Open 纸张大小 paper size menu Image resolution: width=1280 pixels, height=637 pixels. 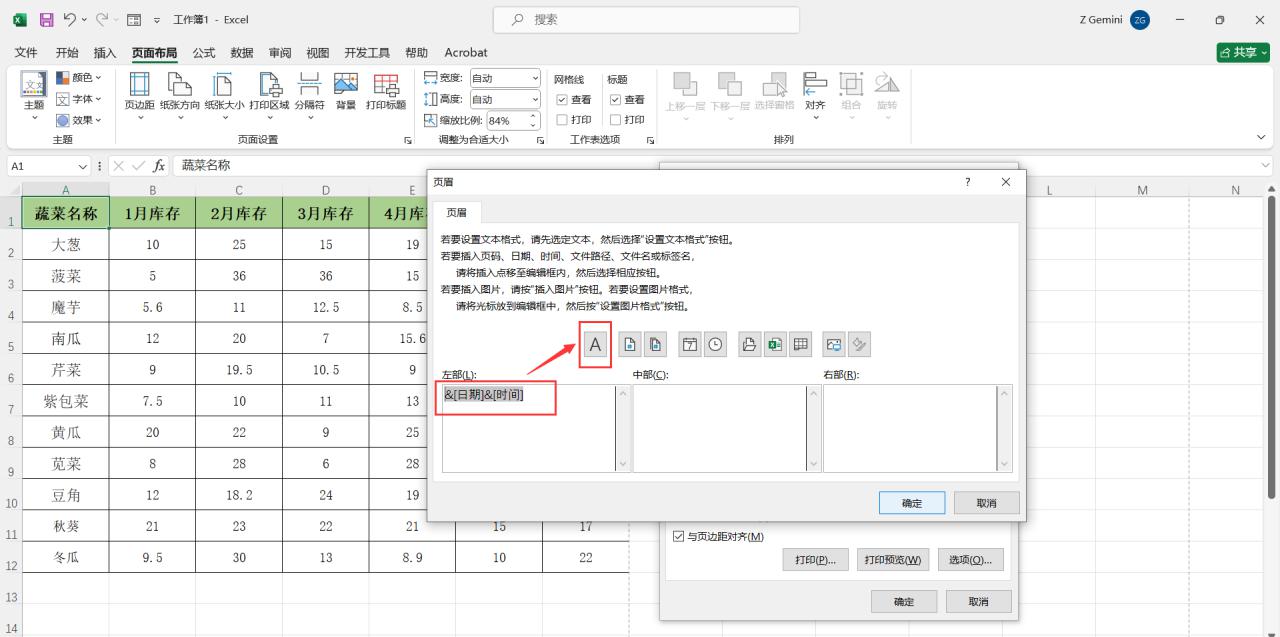pyautogui.click(x=224, y=96)
